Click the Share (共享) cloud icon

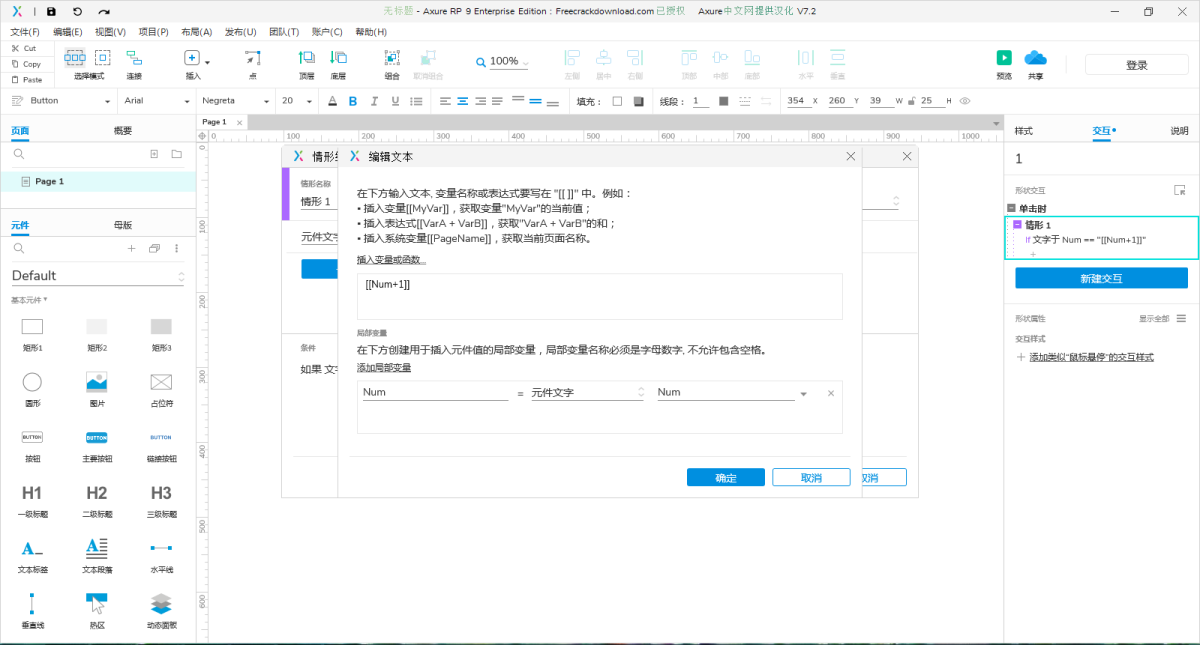pyautogui.click(x=1035, y=59)
